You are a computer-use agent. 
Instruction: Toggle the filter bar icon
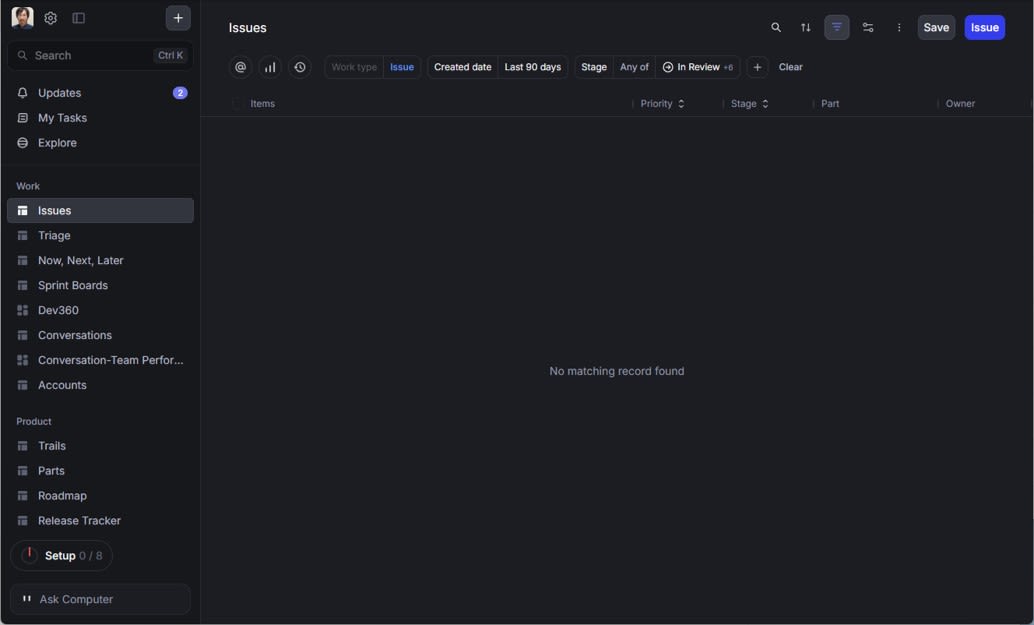[x=837, y=28]
